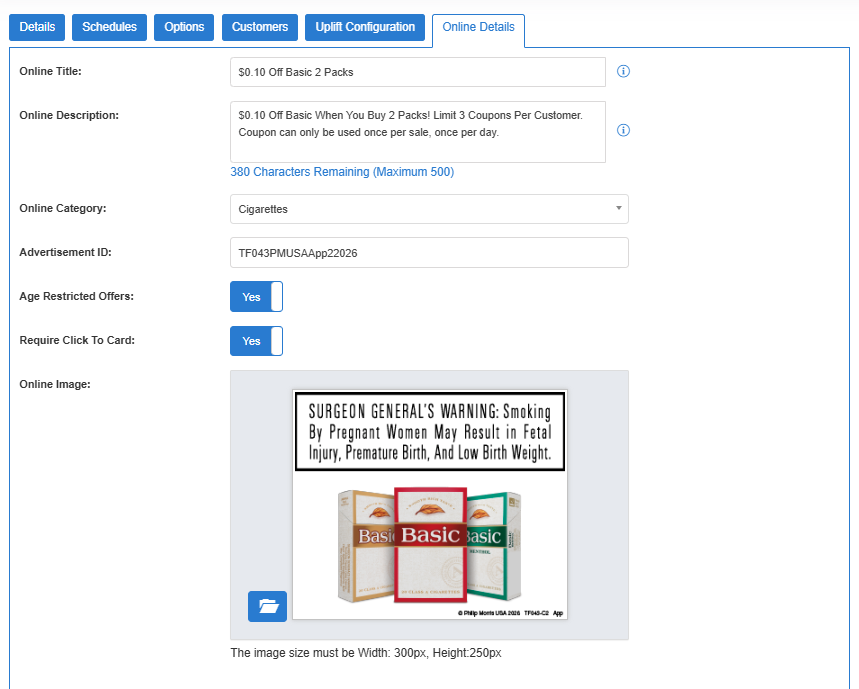Image resolution: width=859 pixels, height=689 pixels.
Task: Focus the Advertisement ID input field
Action: pos(429,253)
